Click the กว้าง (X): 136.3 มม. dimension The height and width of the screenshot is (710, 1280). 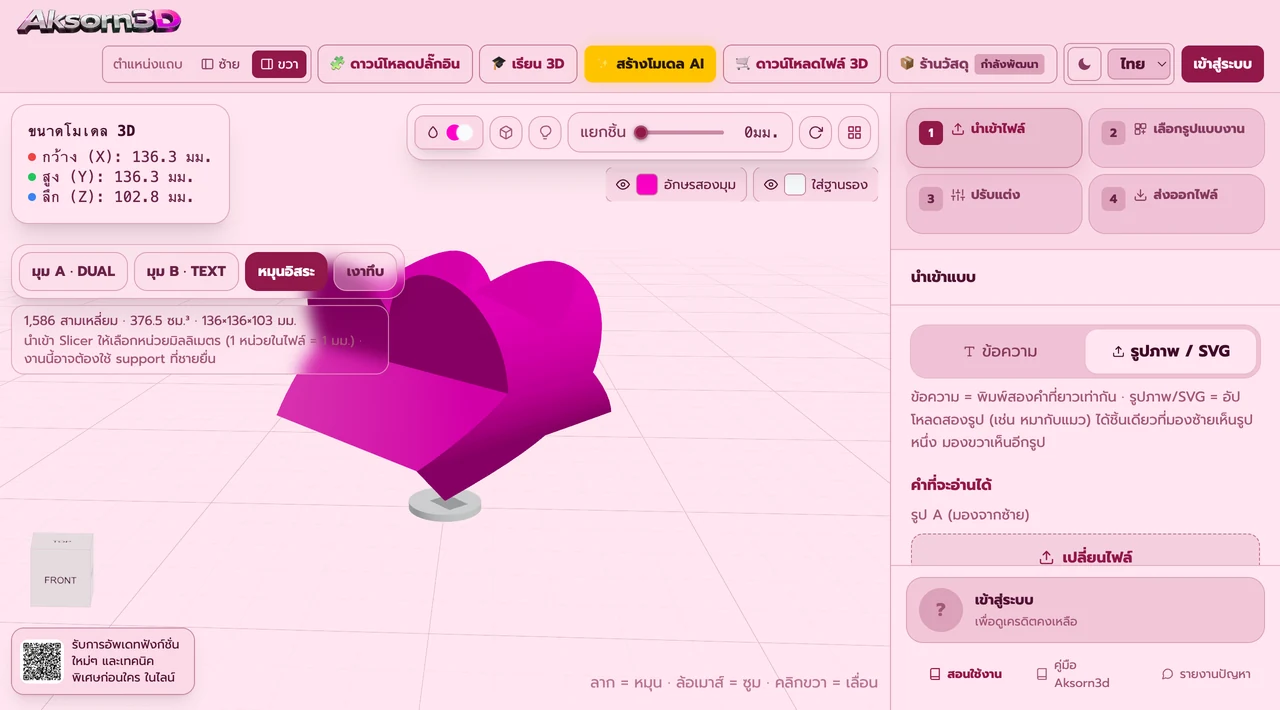tap(119, 157)
